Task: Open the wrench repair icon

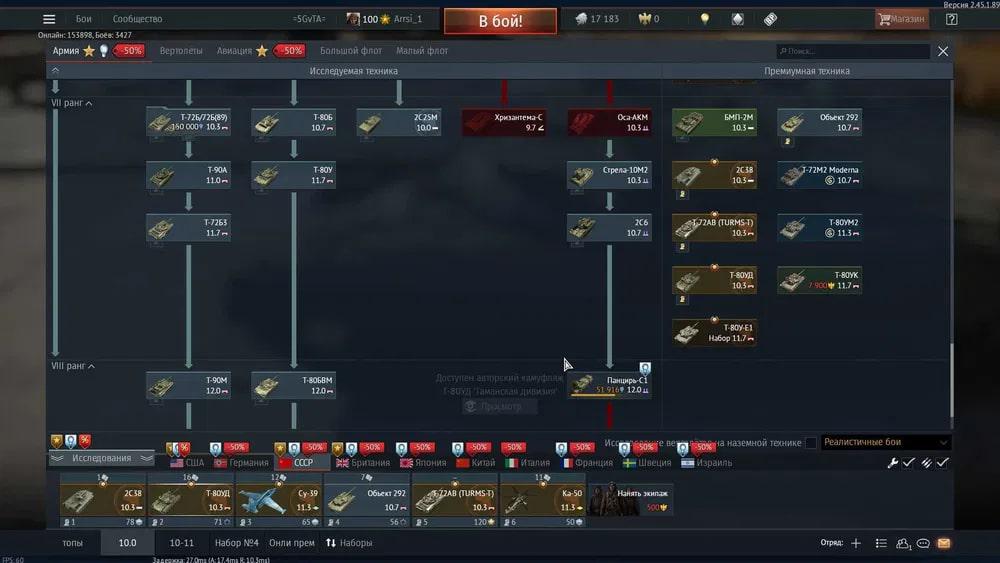Action: (893, 463)
